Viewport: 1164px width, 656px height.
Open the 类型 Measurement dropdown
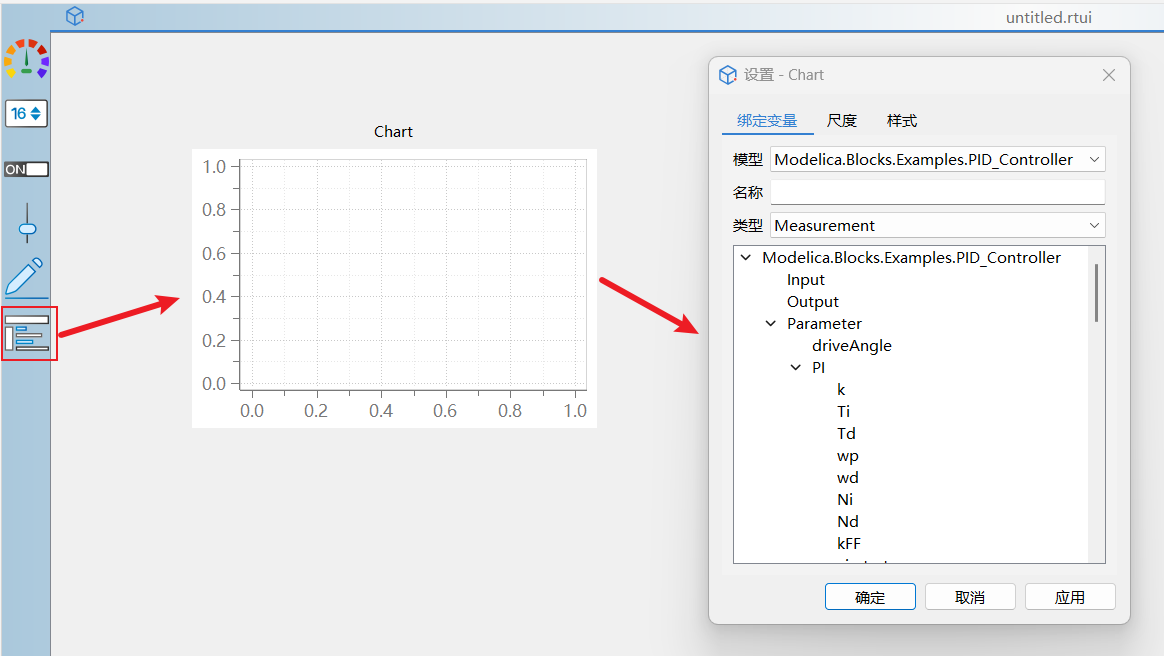[x=938, y=226]
